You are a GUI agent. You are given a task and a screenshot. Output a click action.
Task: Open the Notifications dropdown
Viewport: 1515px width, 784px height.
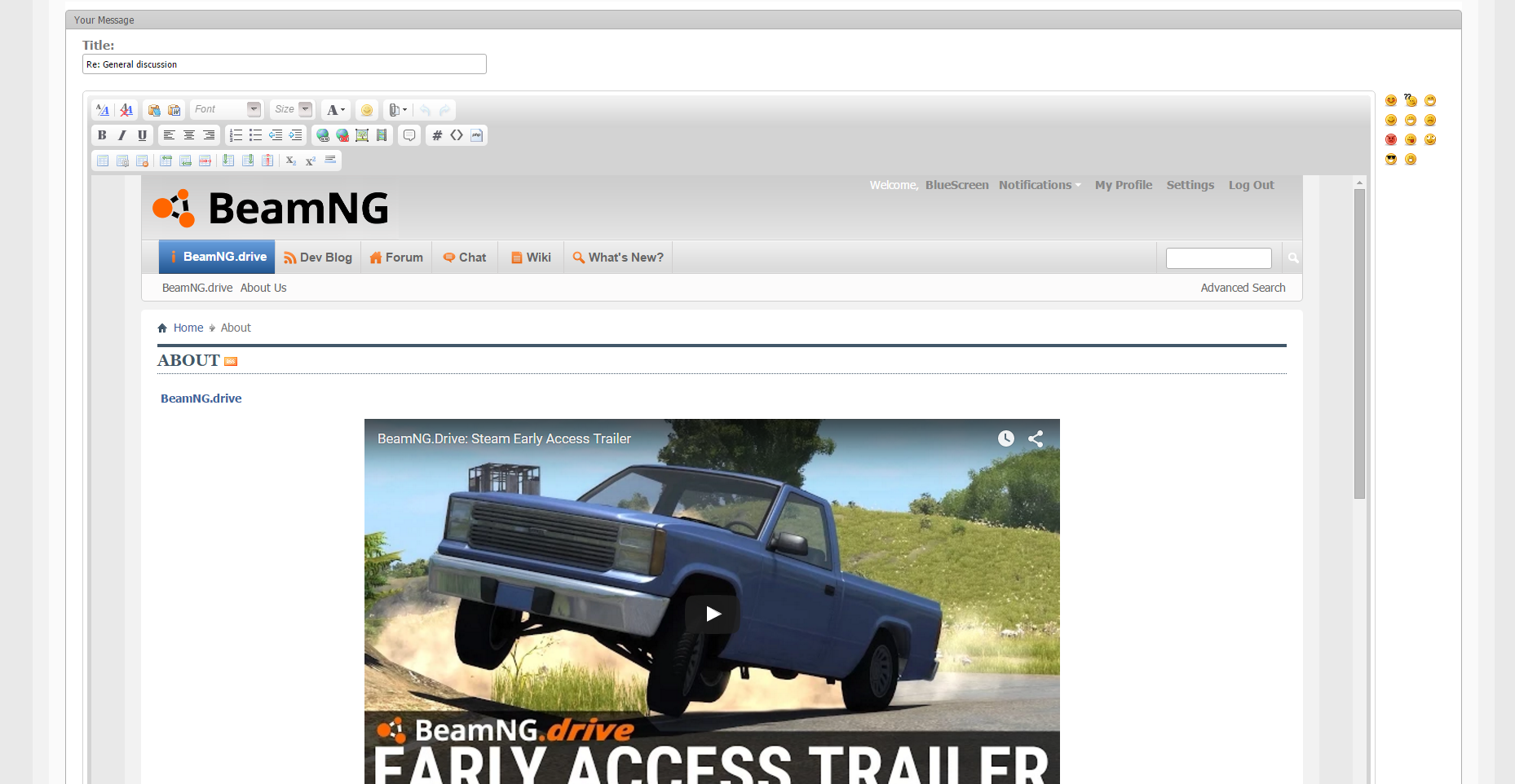point(1040,185)
